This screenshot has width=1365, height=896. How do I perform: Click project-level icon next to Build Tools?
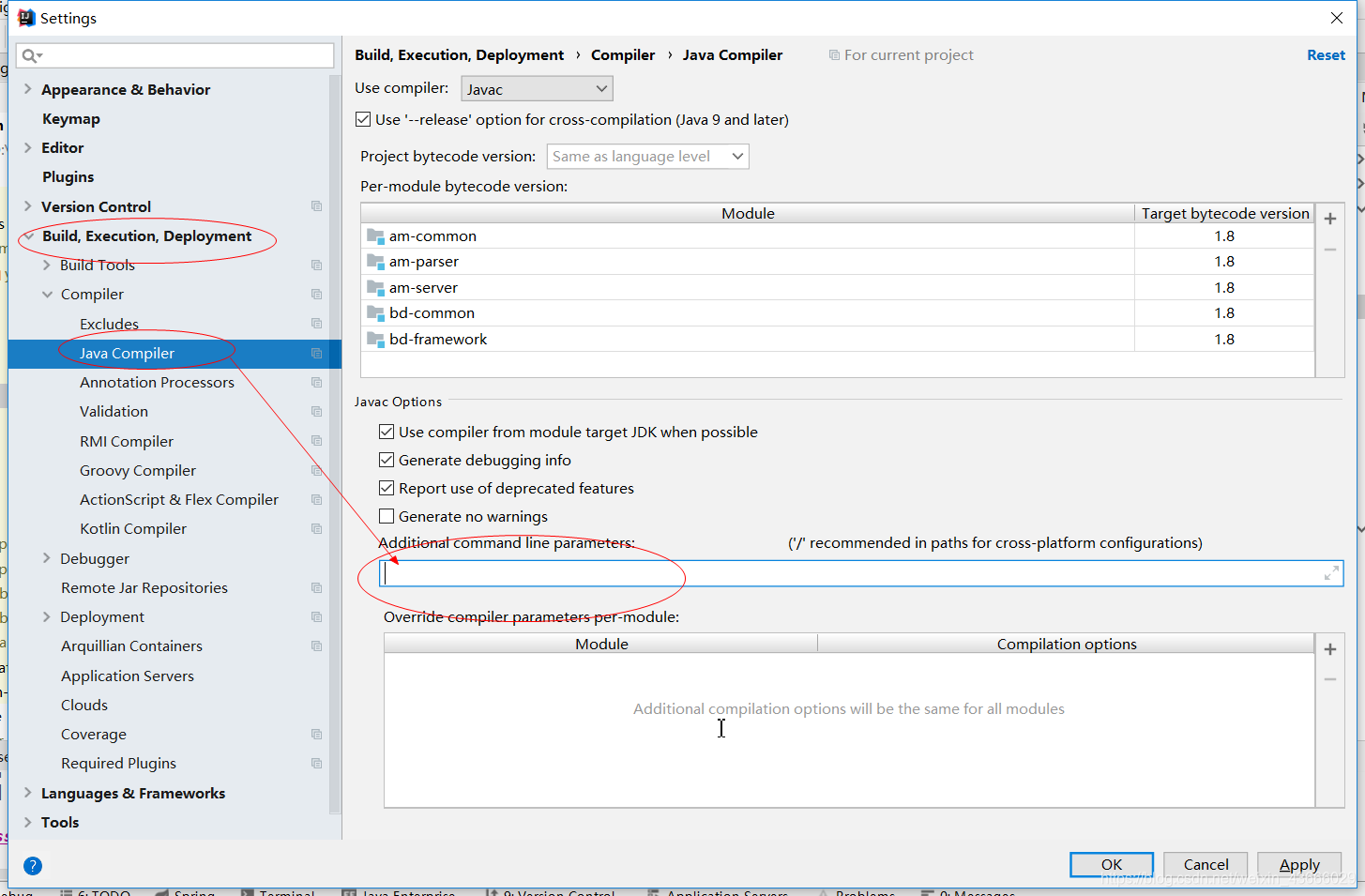coord(316,266)
